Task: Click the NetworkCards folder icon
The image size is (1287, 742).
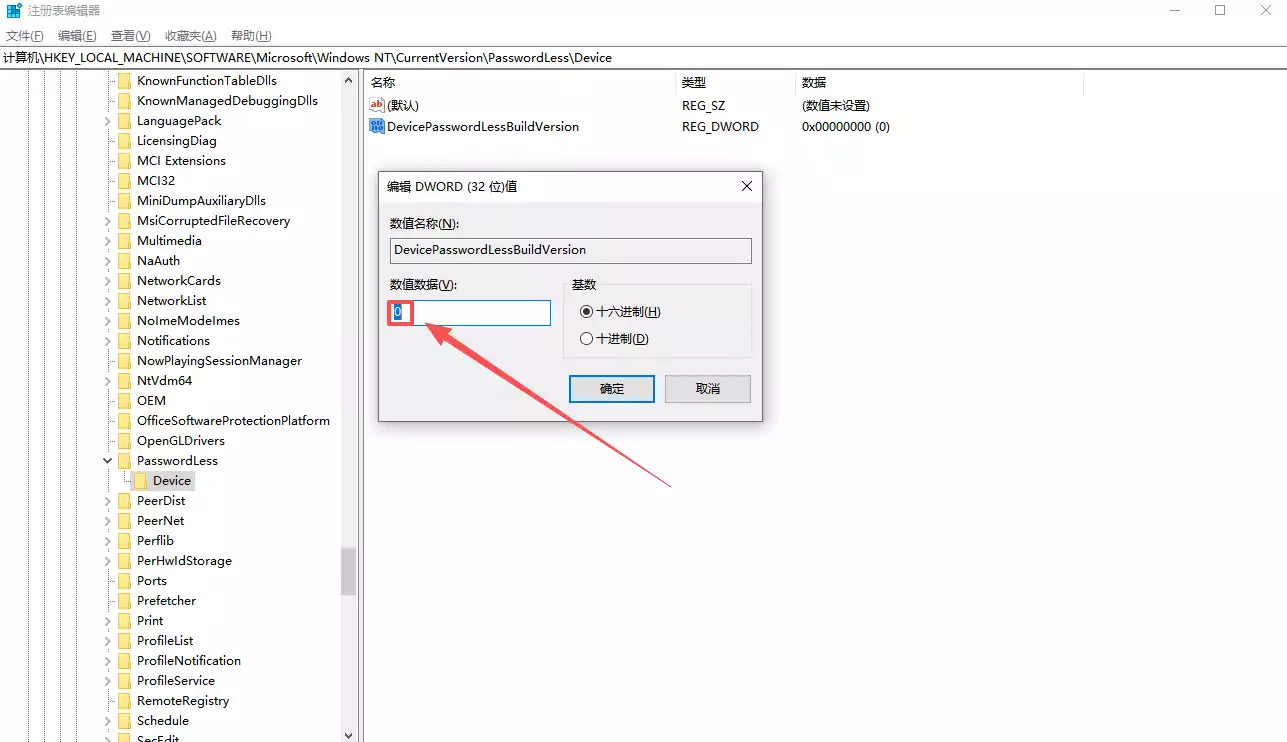Action: 124,281
